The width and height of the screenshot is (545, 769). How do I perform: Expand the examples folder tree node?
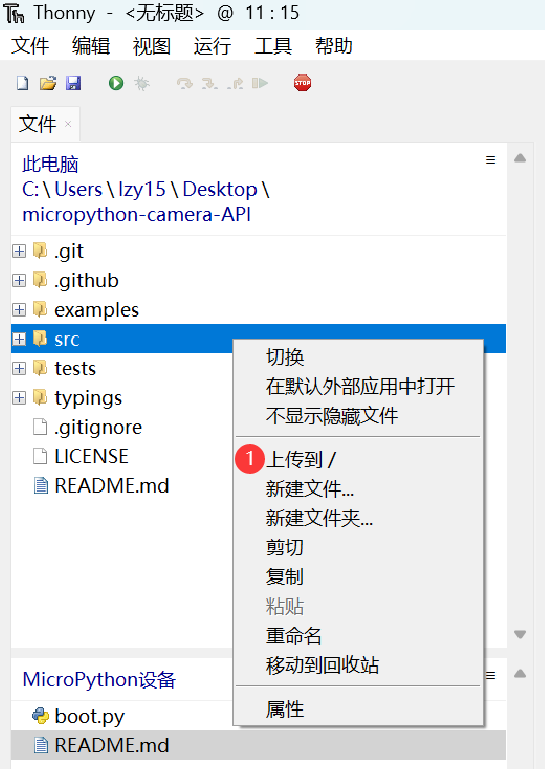coord(19,310)
